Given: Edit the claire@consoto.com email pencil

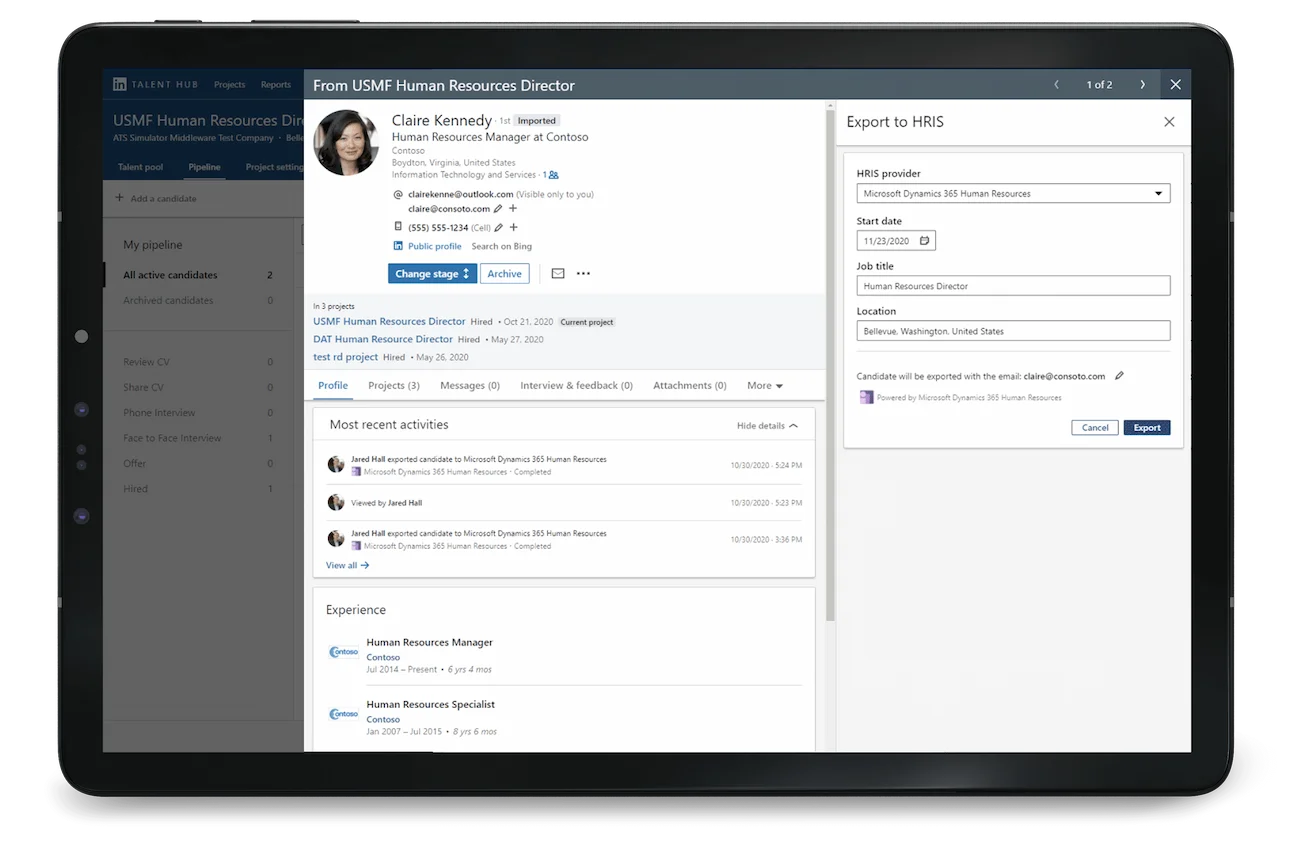Looking at the screenshot, I should tap(498, 209).
